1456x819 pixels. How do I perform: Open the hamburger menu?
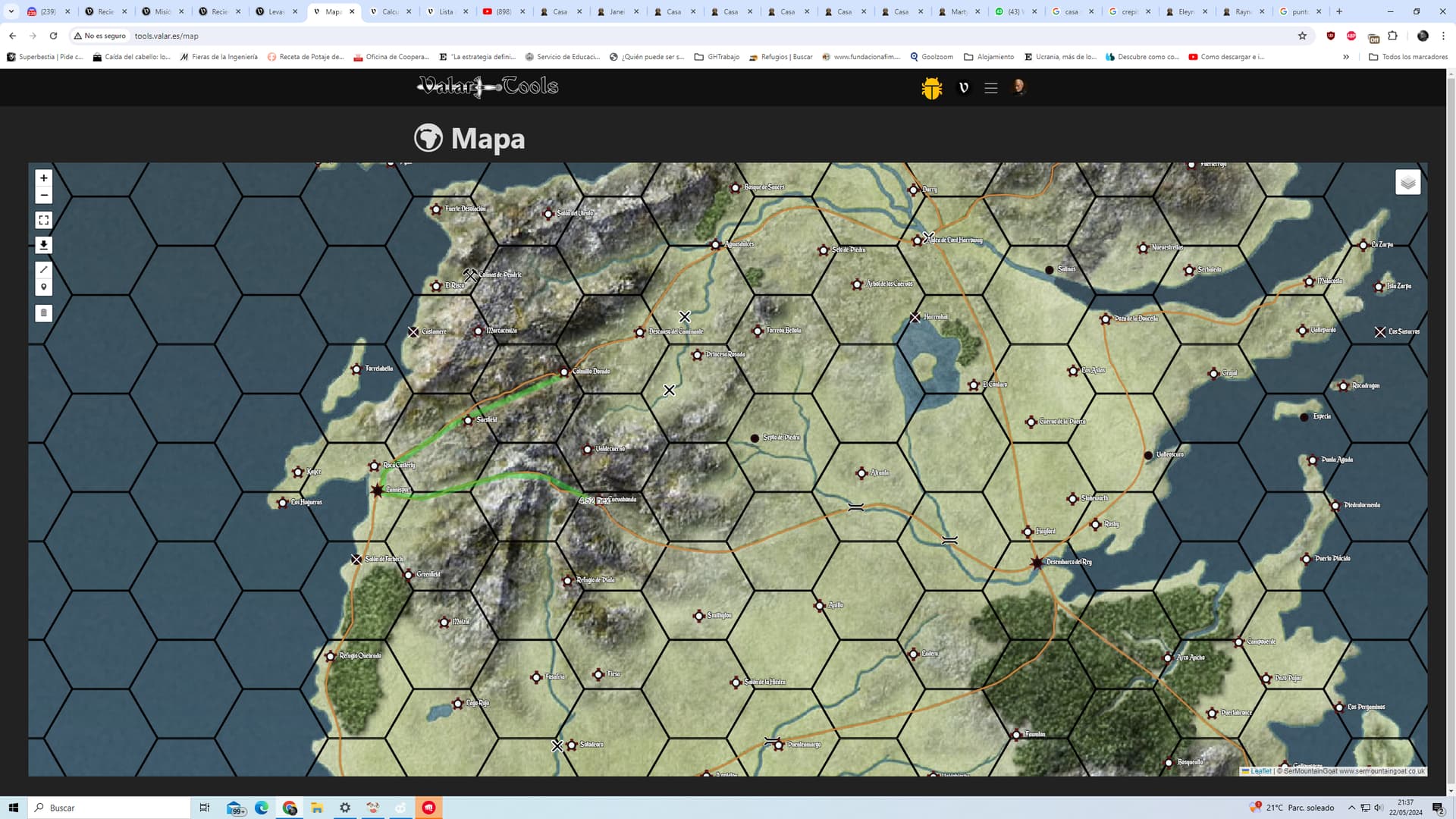tap(990, 88)
